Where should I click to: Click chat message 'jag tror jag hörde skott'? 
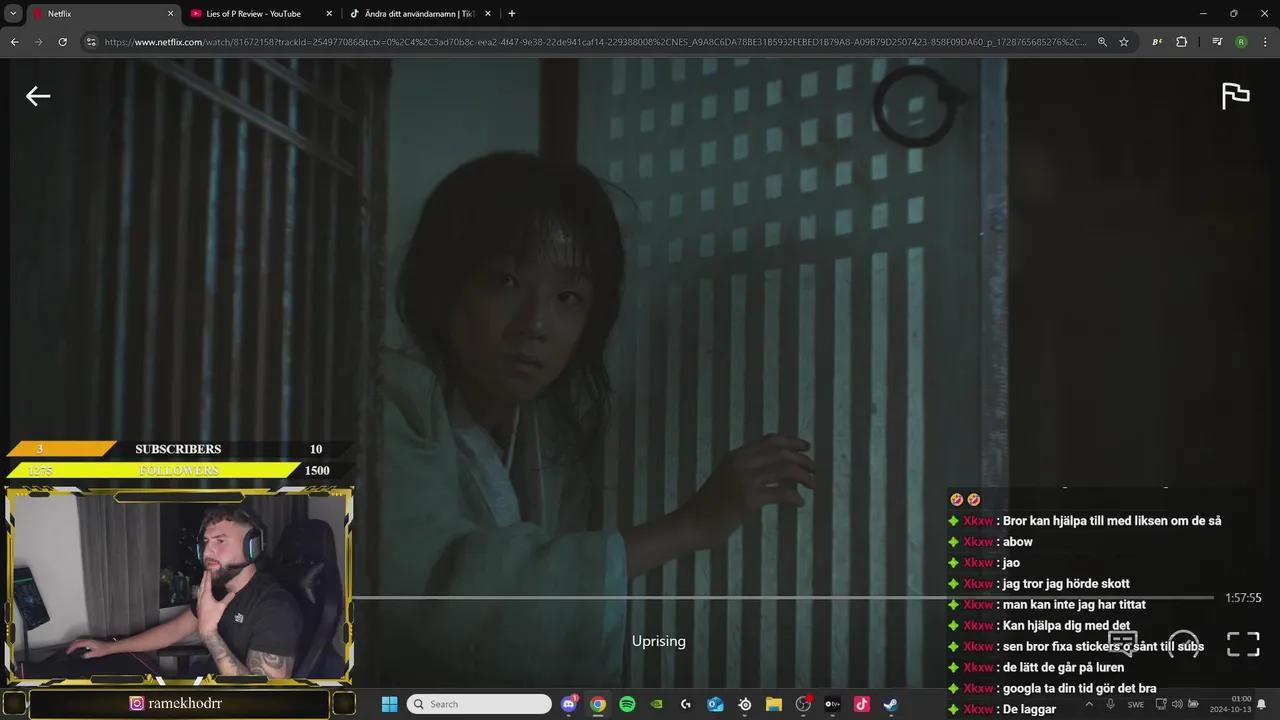[x=1066, y=584]
